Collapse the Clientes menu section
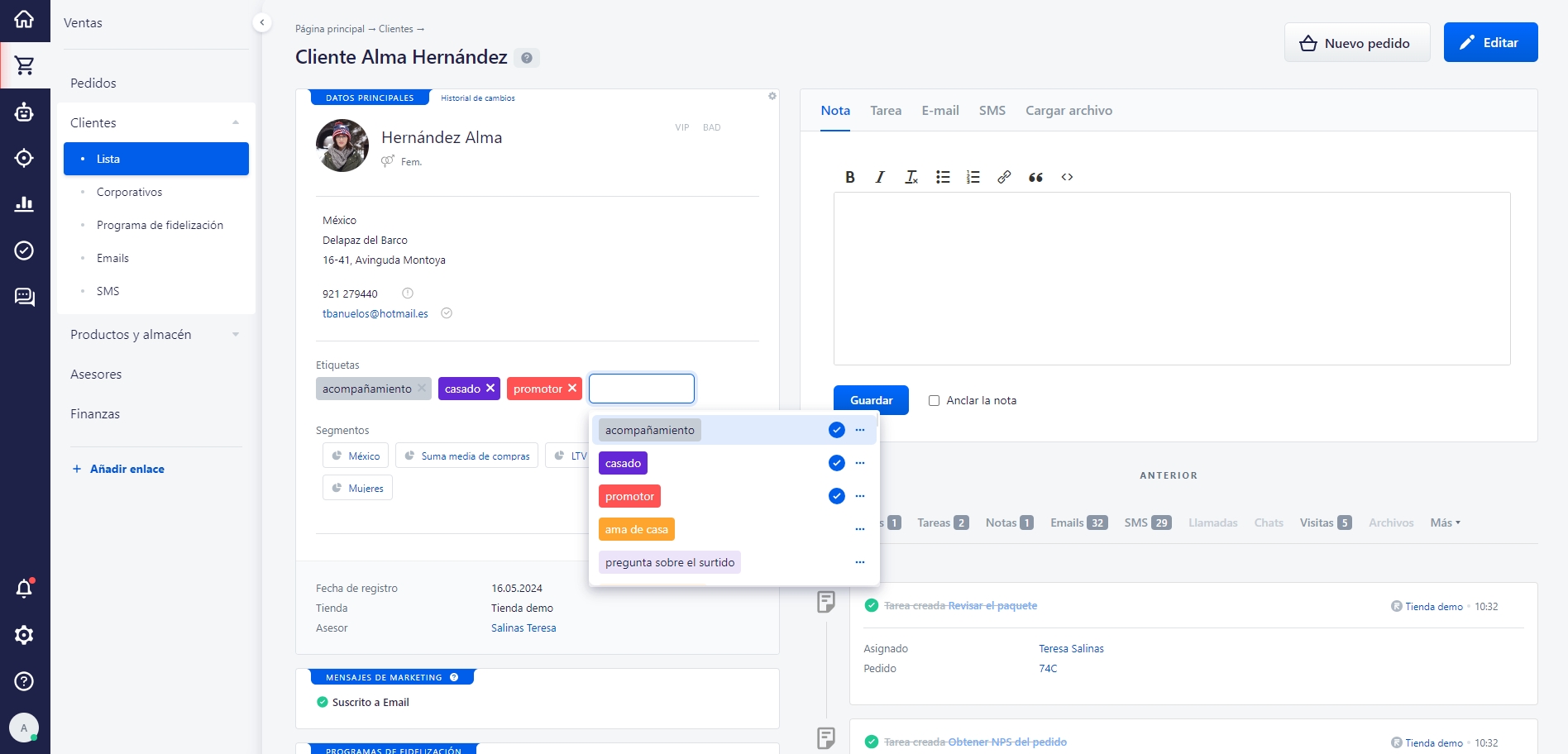 (x=236, y=122)
